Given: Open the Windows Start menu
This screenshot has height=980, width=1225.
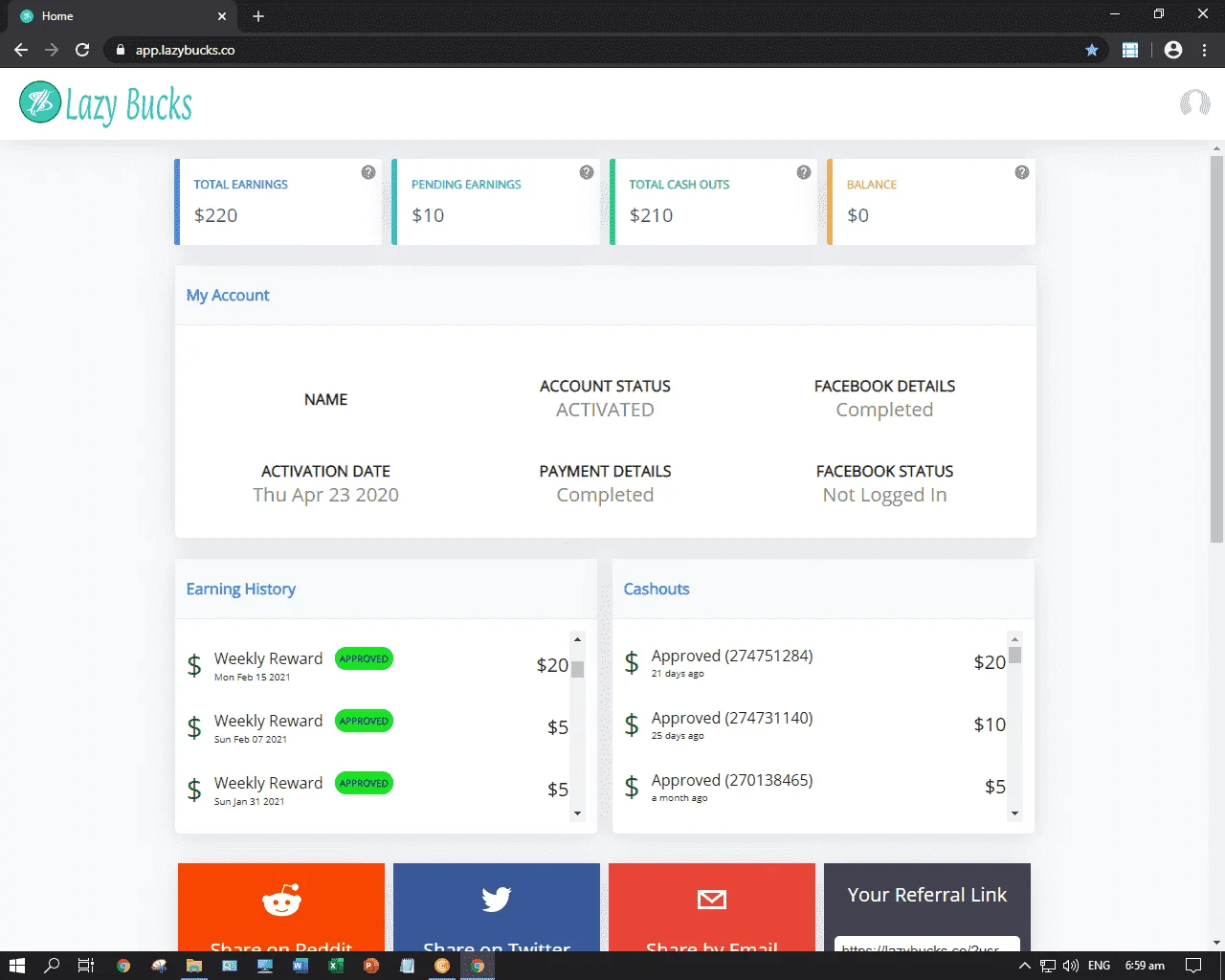Looking at the screenshot, I should 16,966.
